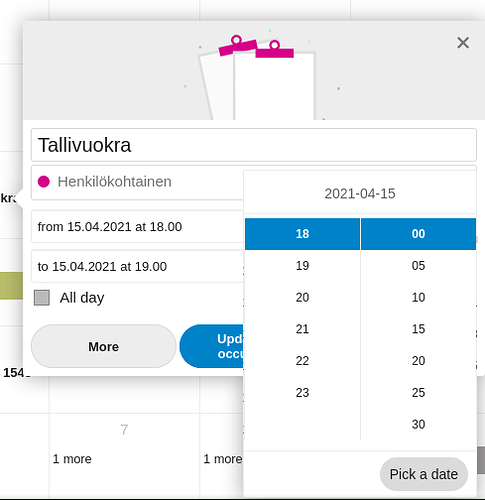The image size is (485, 500).
Task: Click the pink Henkilökohtainen calendar color dot
Action: pyautogui.click(x=44, y=182)
